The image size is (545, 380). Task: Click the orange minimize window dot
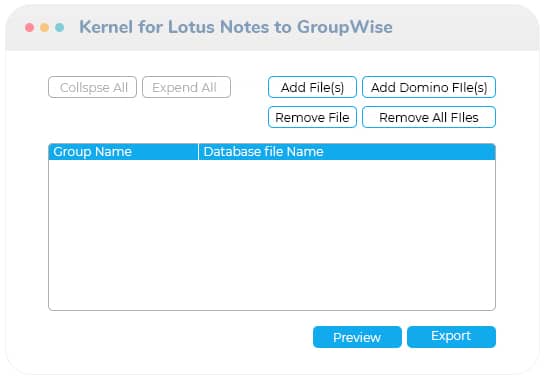(x=44, y=27)
